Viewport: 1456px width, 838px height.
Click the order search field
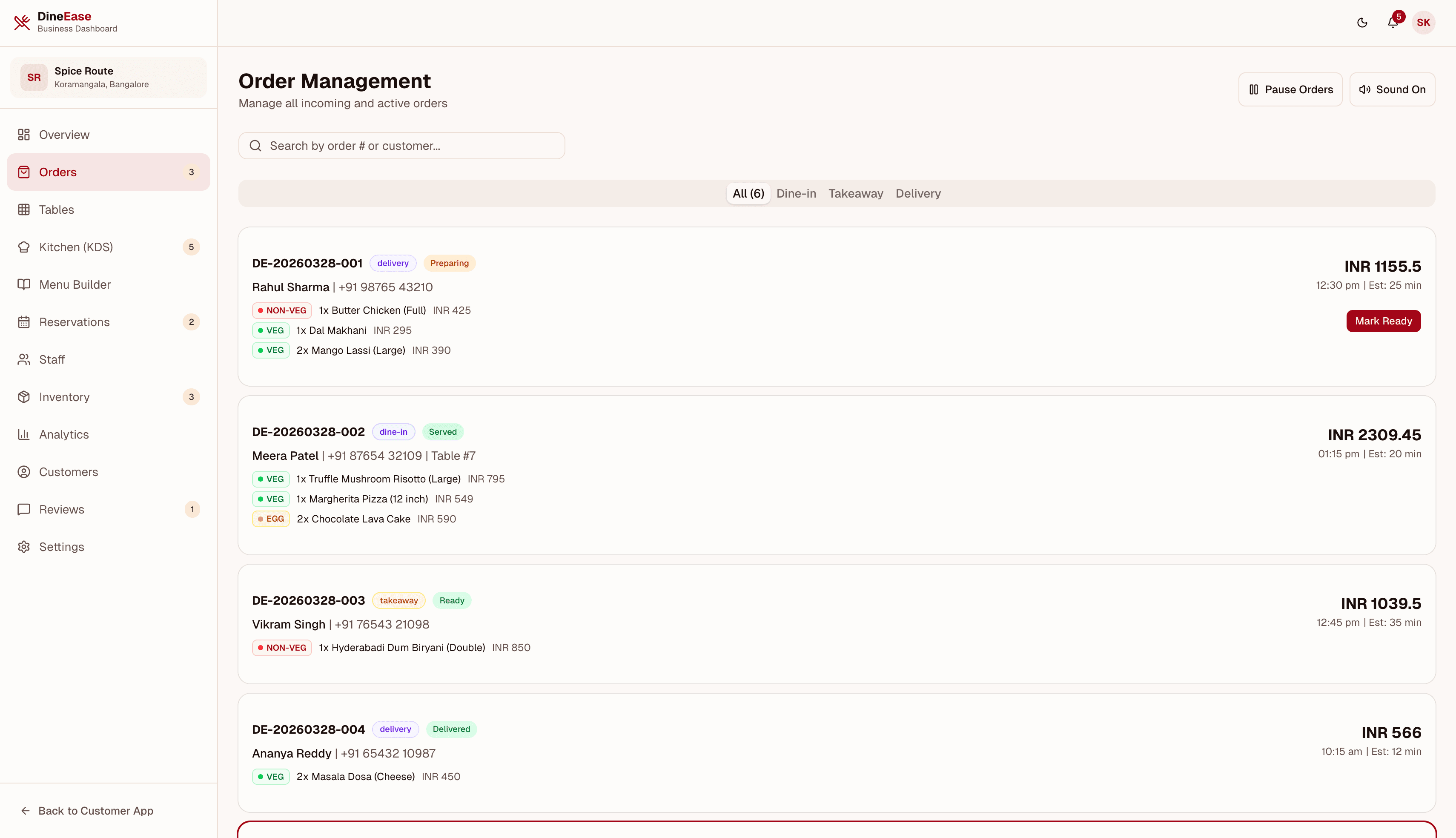click(401, 146)
